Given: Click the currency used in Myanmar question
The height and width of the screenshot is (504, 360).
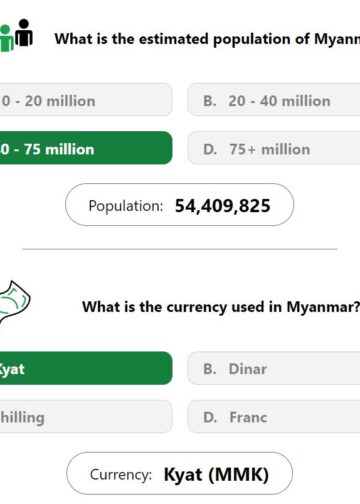Looking at the screenshot, I should tap(221, 307).
